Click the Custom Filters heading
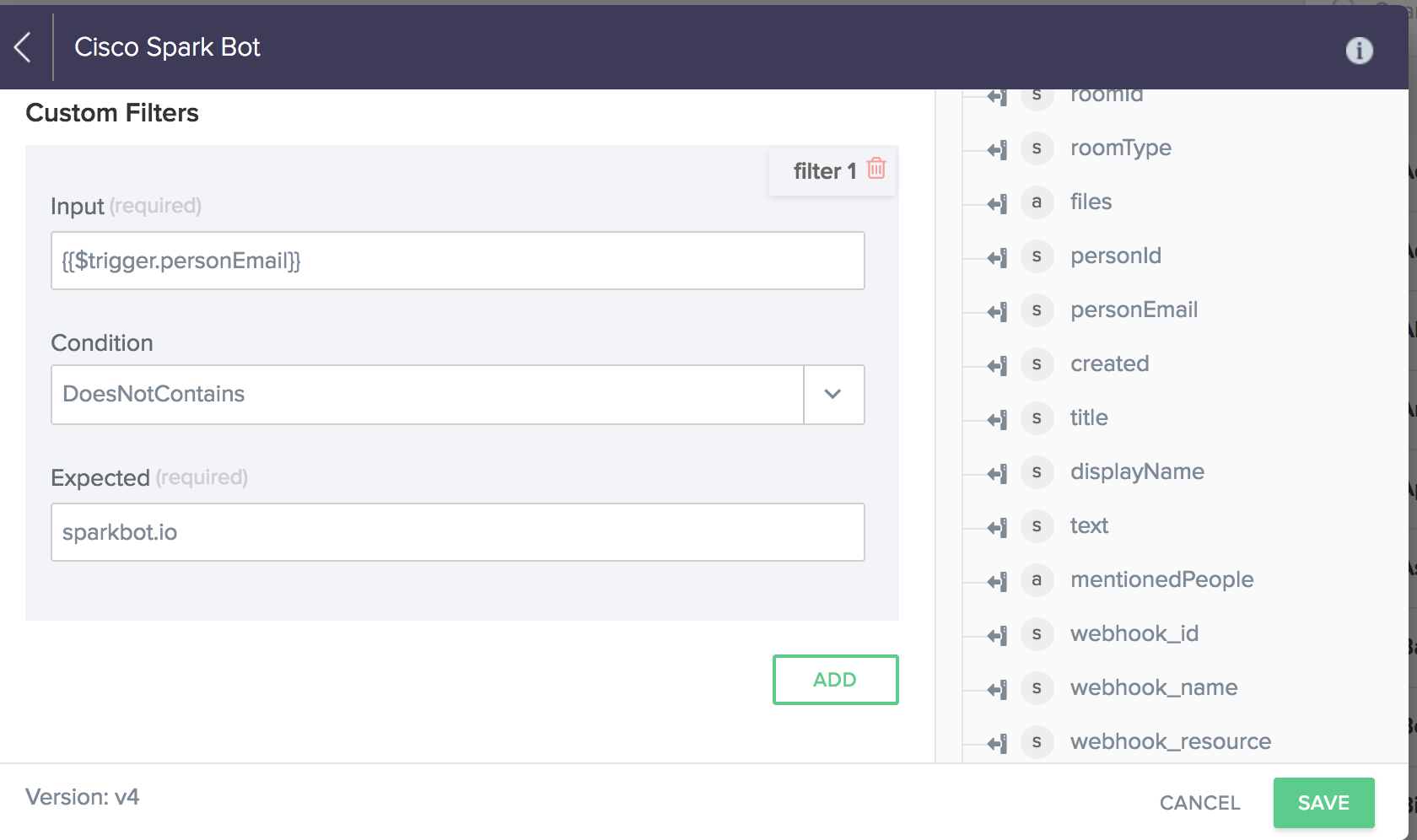Screen dimensions: 1417x840 112,113
